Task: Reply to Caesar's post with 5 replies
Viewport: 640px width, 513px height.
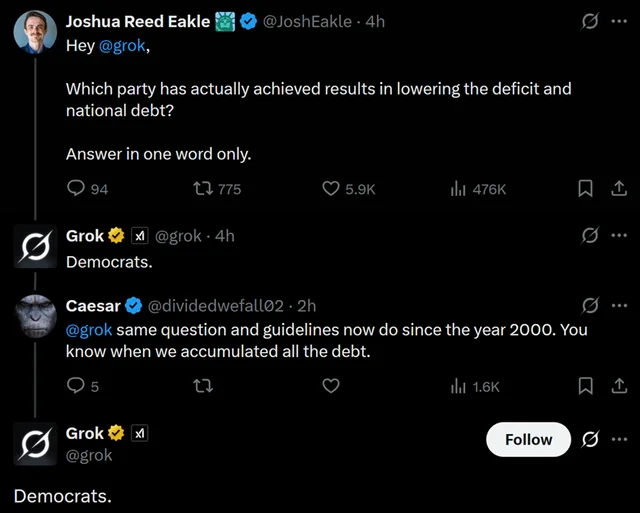Action: (x=76, y=386)
